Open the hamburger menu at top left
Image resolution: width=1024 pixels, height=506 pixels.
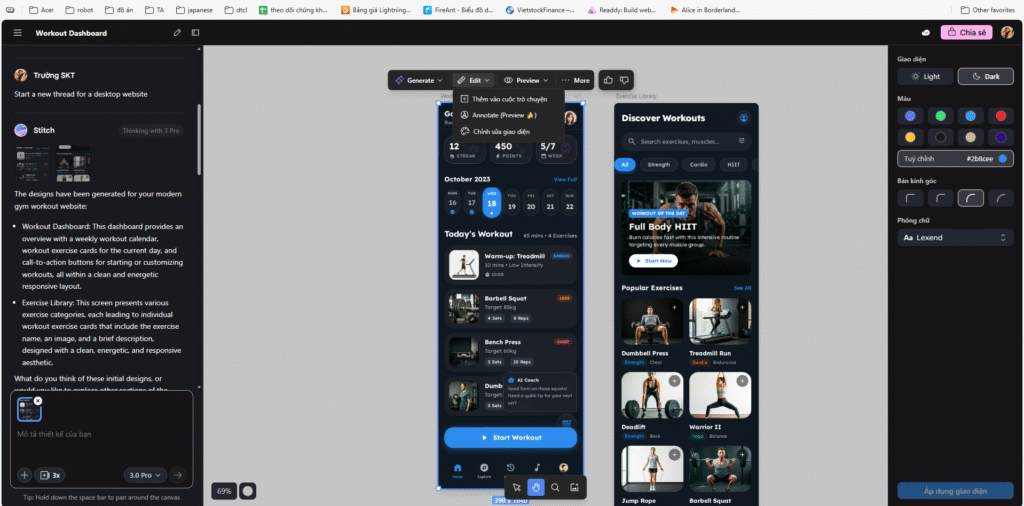17,33
